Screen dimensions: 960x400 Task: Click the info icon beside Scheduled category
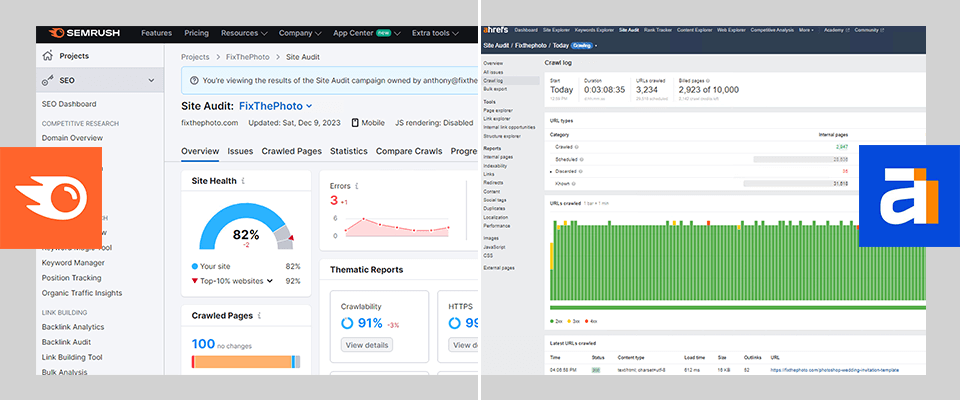(580, 159)
